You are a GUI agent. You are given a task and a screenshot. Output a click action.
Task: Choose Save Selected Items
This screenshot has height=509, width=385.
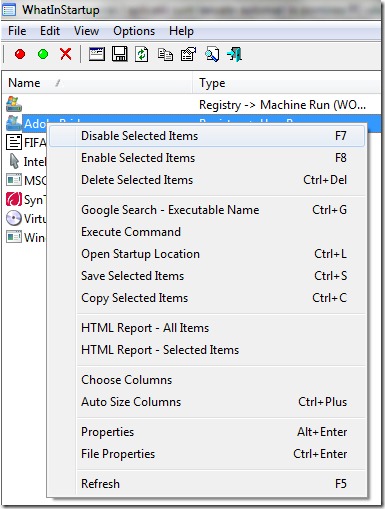tap(207, 276)
